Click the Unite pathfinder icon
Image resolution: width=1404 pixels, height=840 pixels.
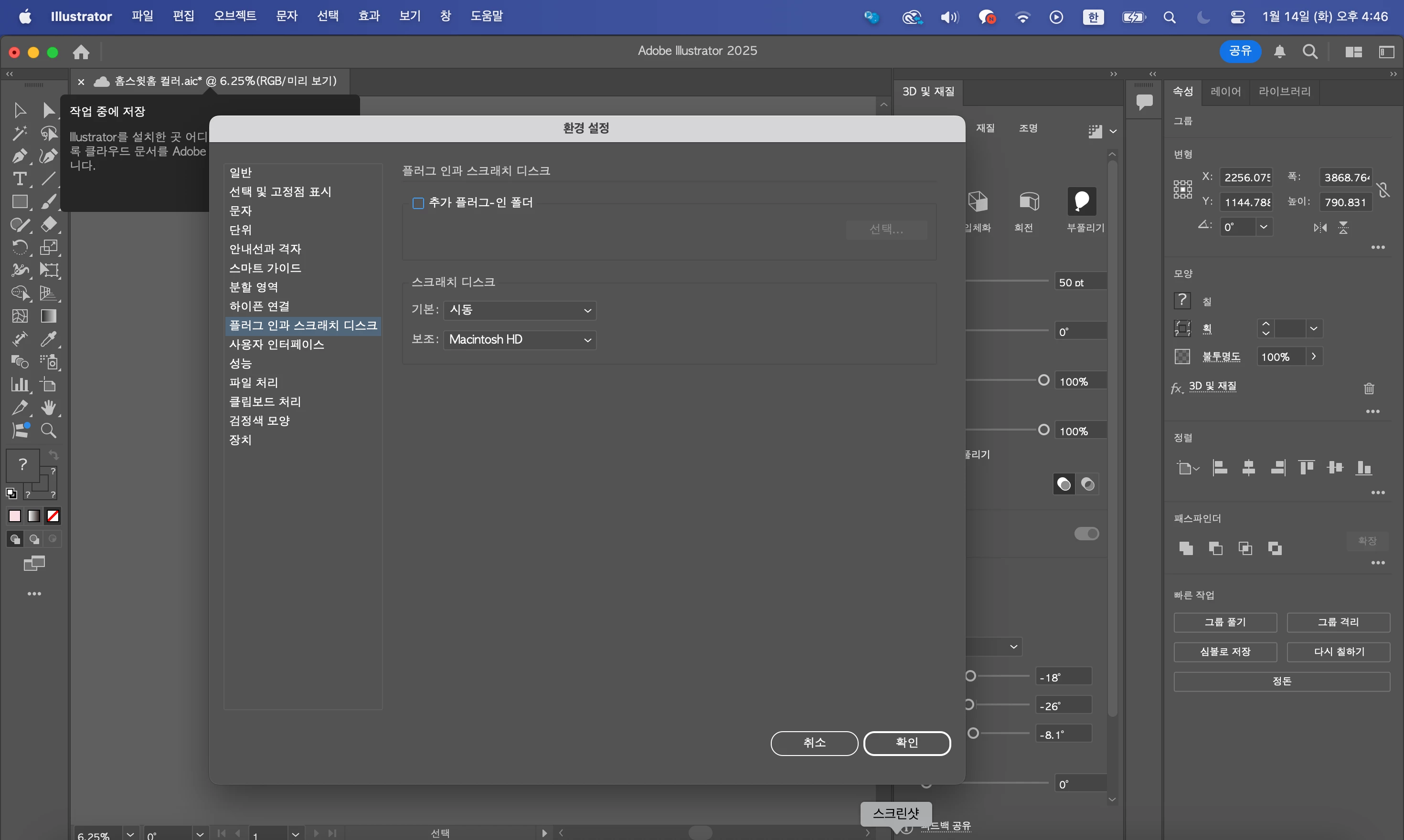coord(1186,548)
